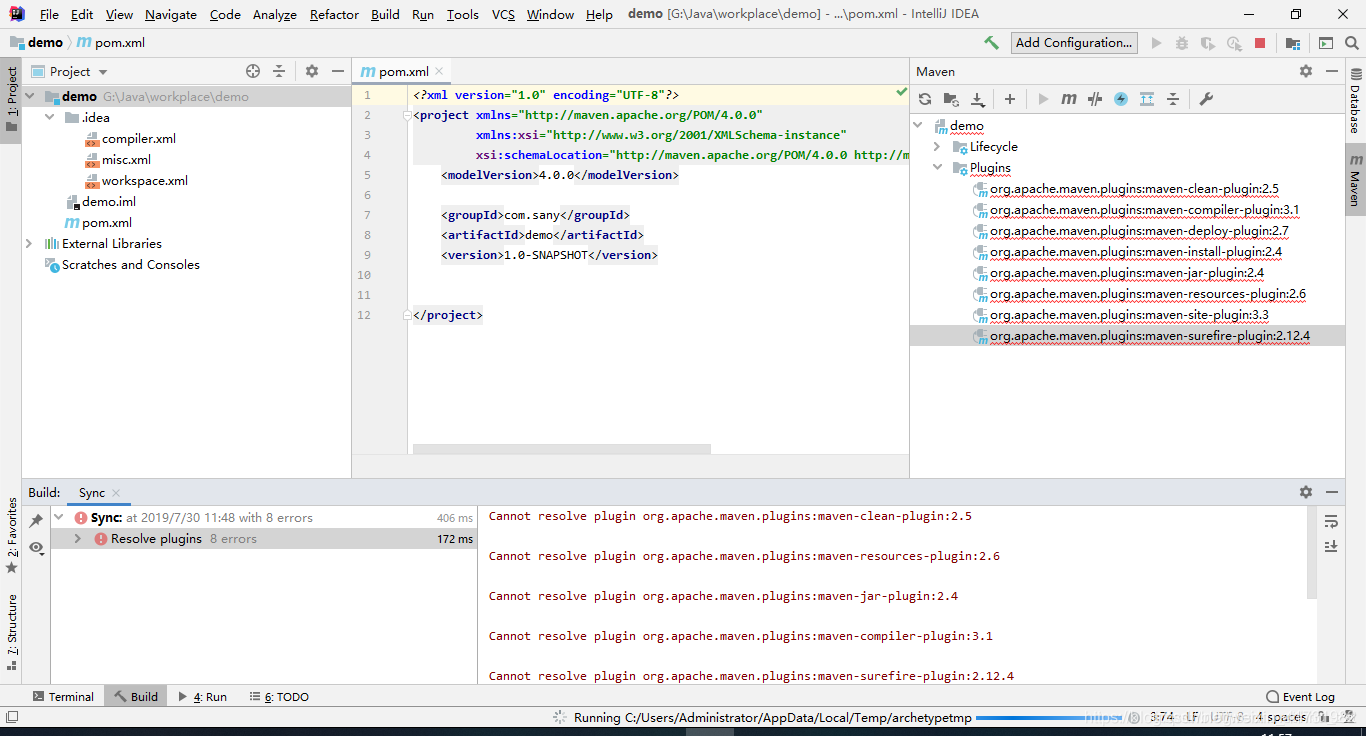Image resolution: width=1366 pixels, height=736 pixels.
Task: Click the Add Configuration... button
Action: (1074, 43)
